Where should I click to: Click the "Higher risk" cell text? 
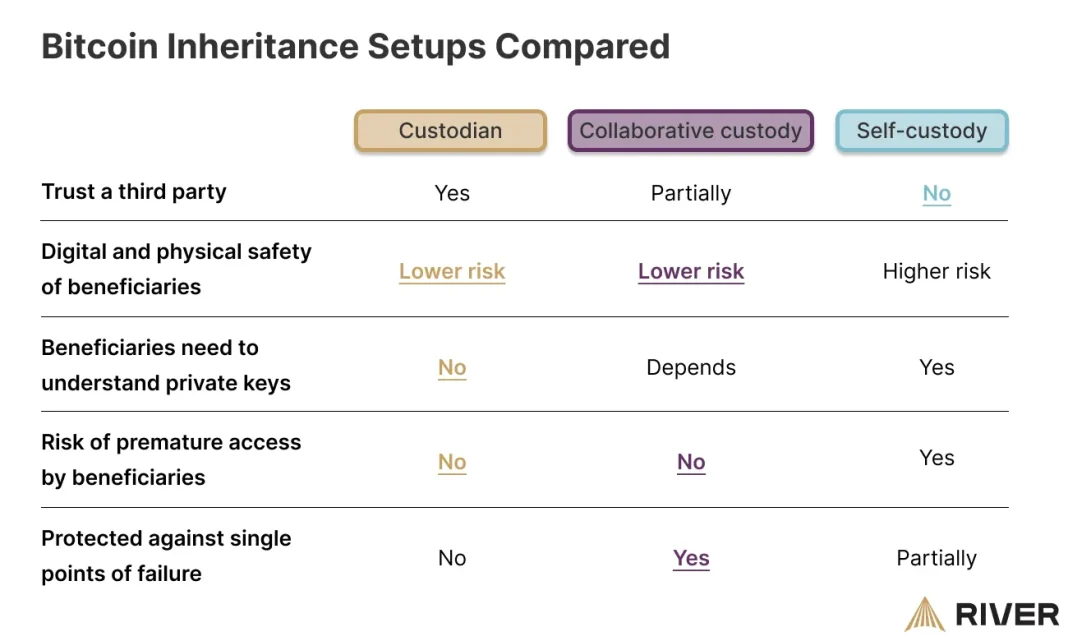click(x=936, y=271)
